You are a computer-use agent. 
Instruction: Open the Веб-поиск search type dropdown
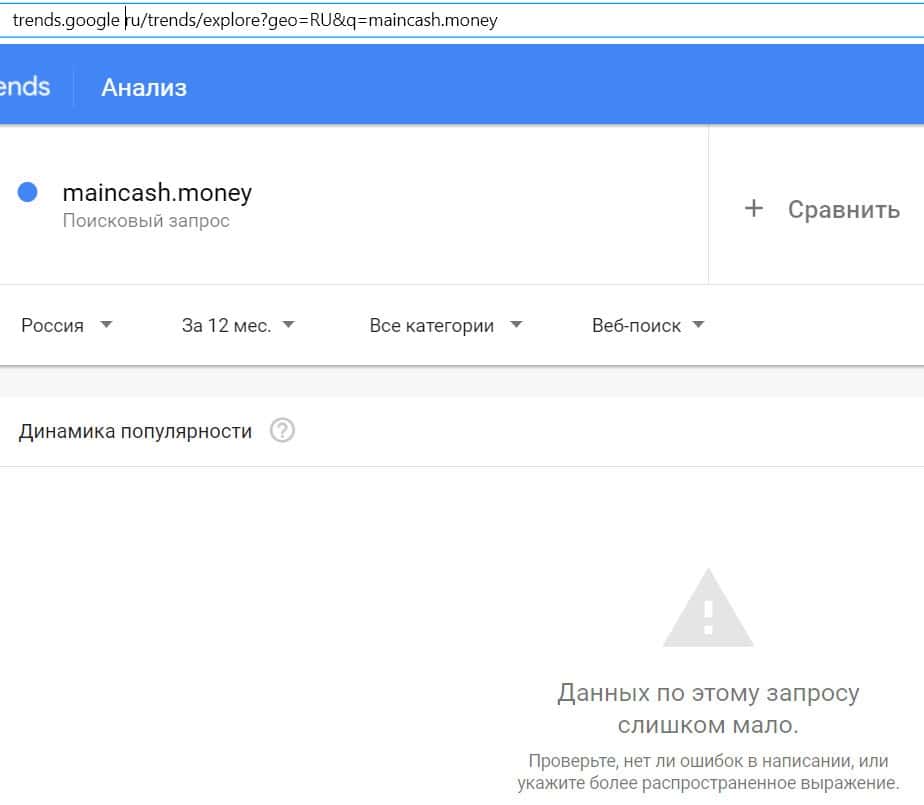click(x=637, y=325)
